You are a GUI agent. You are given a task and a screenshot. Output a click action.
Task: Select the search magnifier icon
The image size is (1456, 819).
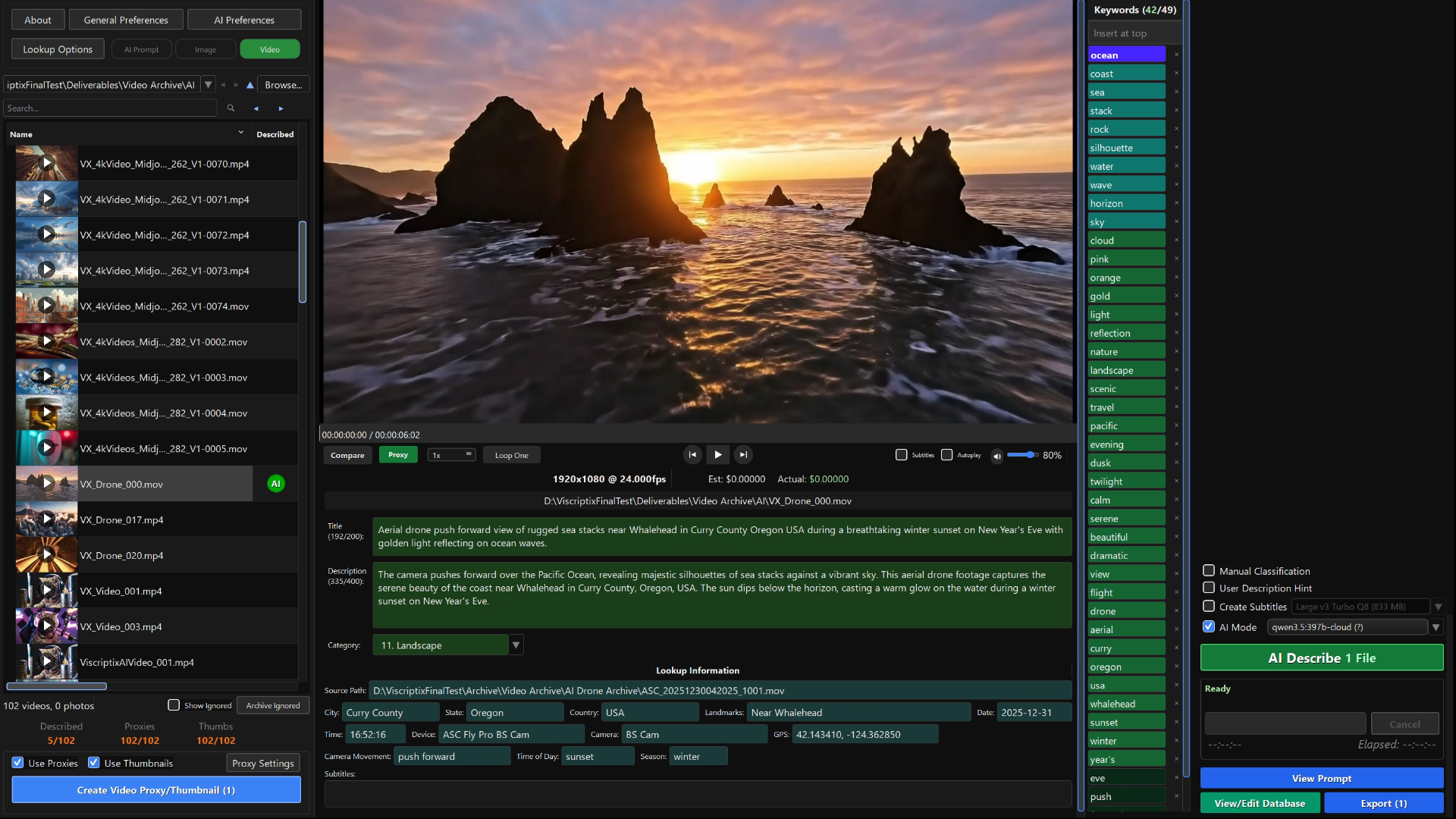coord(231,108)
